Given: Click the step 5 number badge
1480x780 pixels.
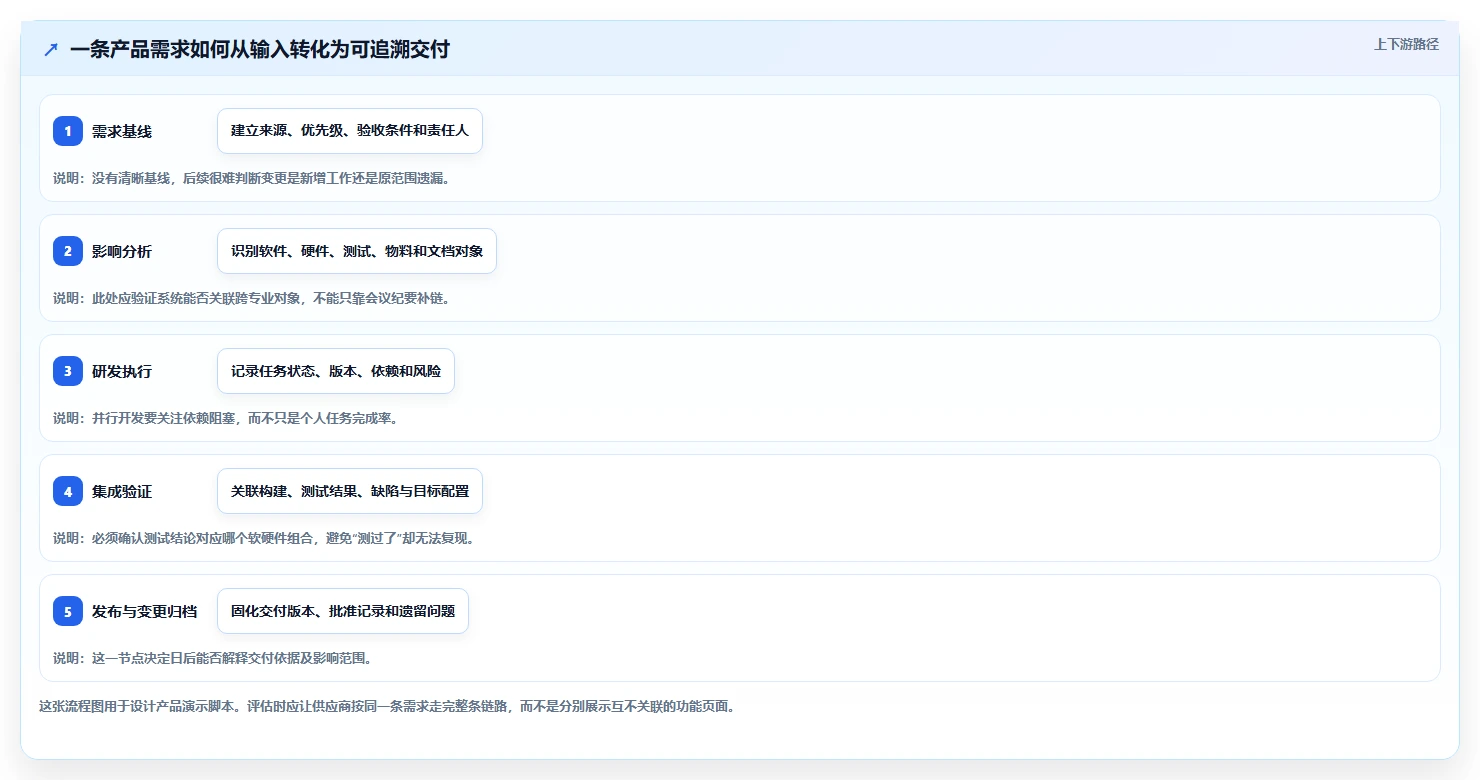Looking at the screenshot, I should [x=68, y=611].
